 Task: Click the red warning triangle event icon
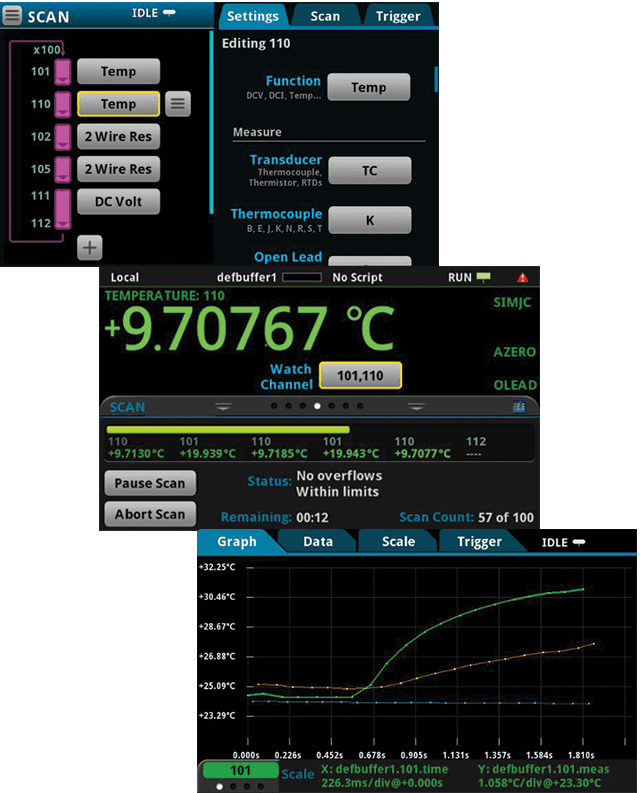pyautogui.click(x=522, y=277)
